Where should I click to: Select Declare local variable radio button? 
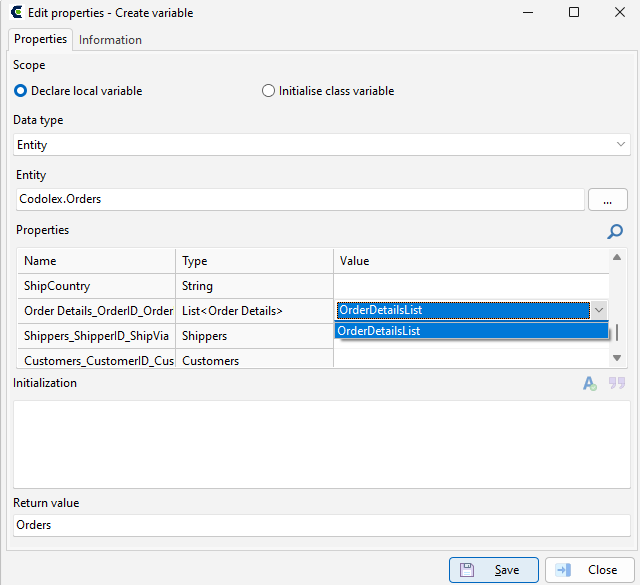20,91
